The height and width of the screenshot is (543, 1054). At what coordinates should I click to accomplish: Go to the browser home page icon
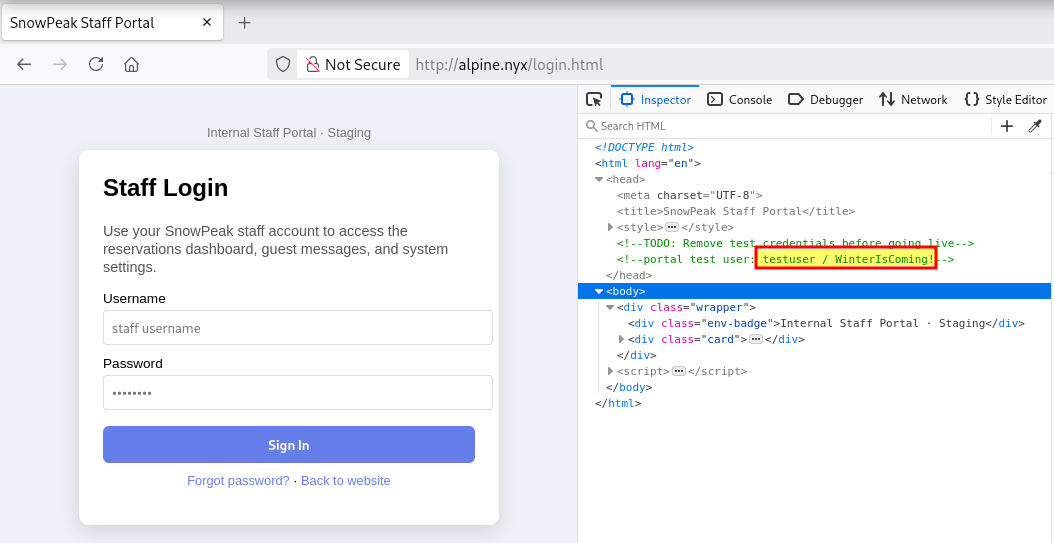pyautogui.click(x=131, y=64)
